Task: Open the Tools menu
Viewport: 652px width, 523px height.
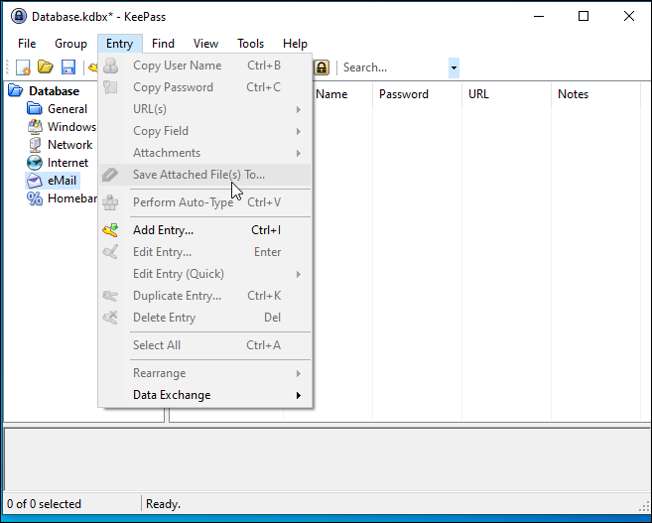Action: (250, 43)
